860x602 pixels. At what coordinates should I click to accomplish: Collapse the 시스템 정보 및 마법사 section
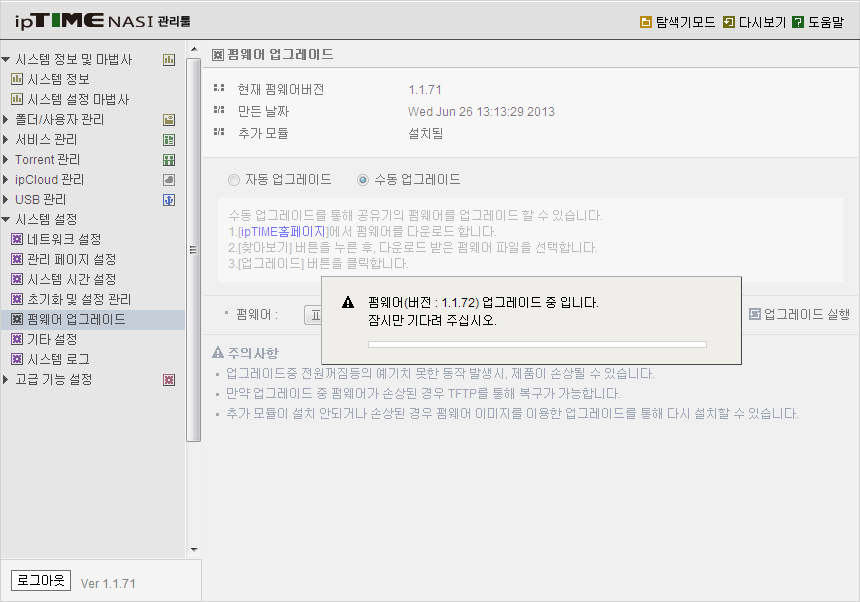click(6, 59)
